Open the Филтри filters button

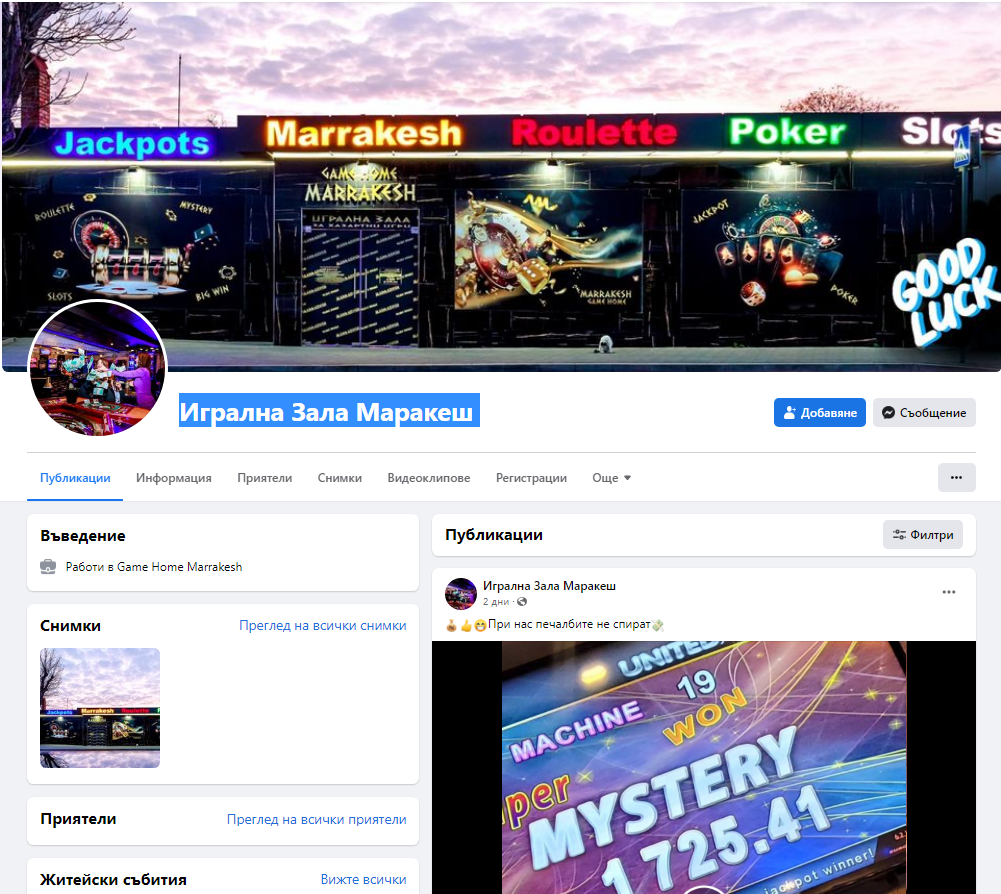point(922,535)
